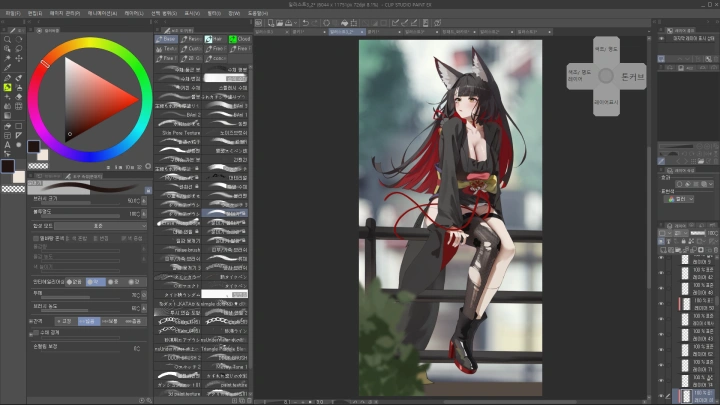Set anti-aliasing to 없음 (none)
Image resolution: width=720 pixels, height=405 pixels.
74,282
